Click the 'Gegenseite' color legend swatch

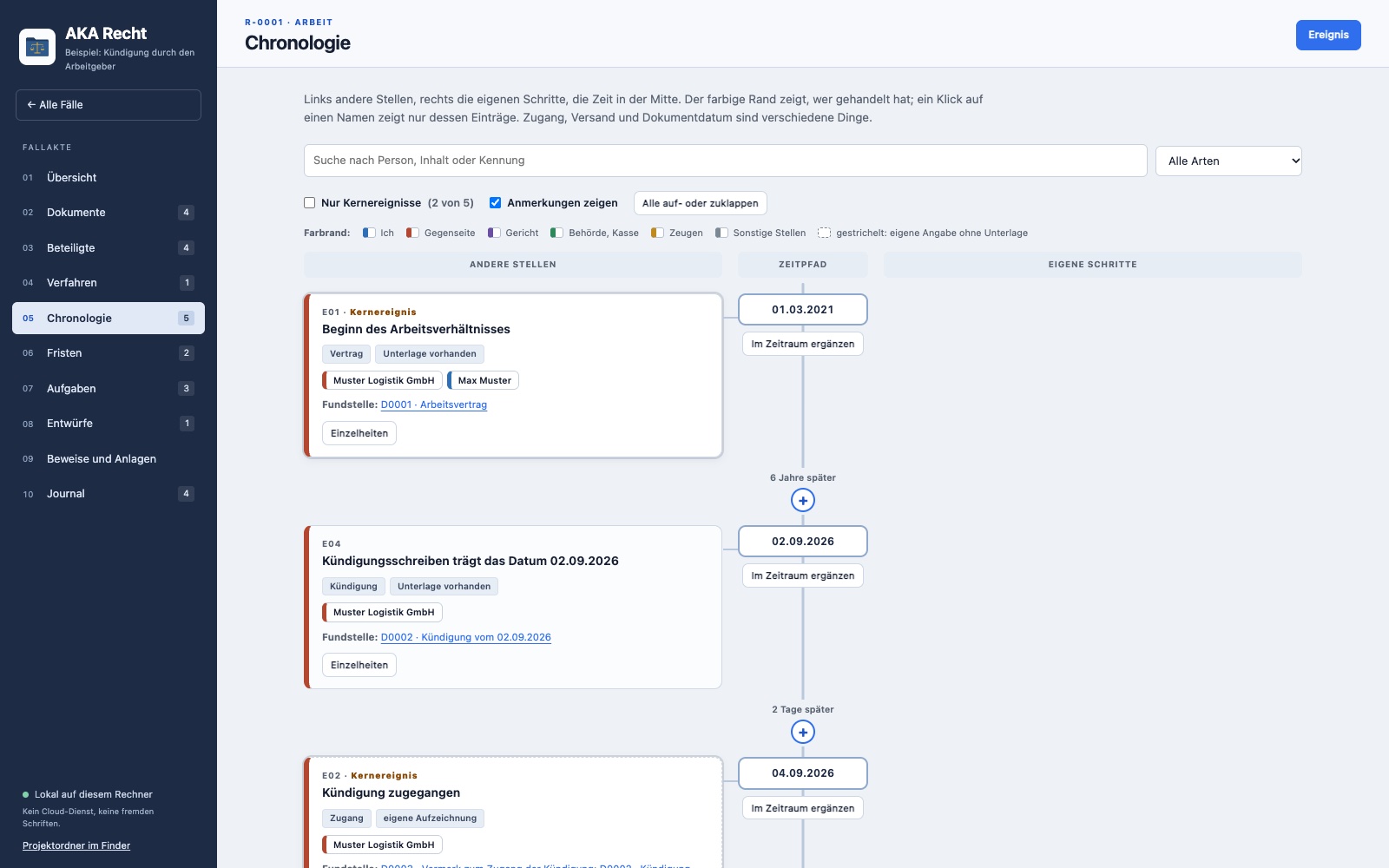(x=413, y=233)
